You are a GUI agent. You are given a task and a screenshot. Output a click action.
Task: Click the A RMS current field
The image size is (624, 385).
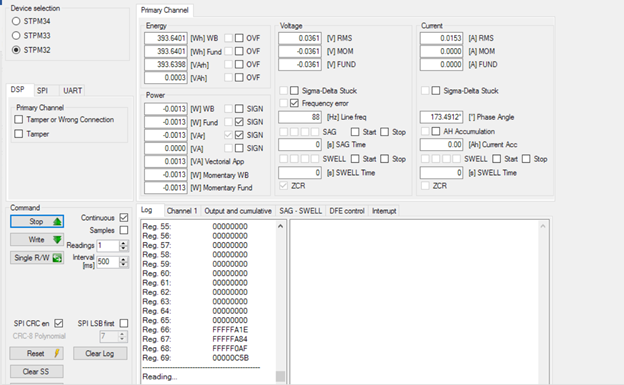click(x=441, y=38)
